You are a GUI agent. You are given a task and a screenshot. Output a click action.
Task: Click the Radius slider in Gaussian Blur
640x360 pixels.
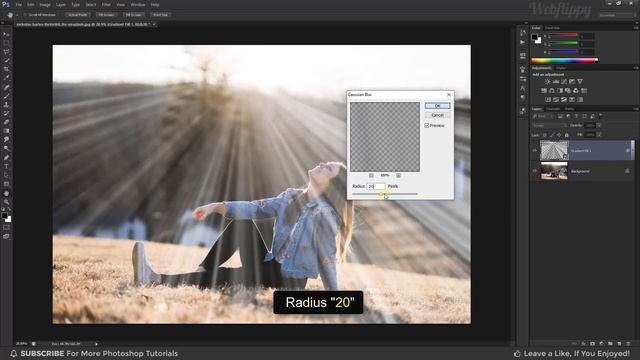pos(385,194)
